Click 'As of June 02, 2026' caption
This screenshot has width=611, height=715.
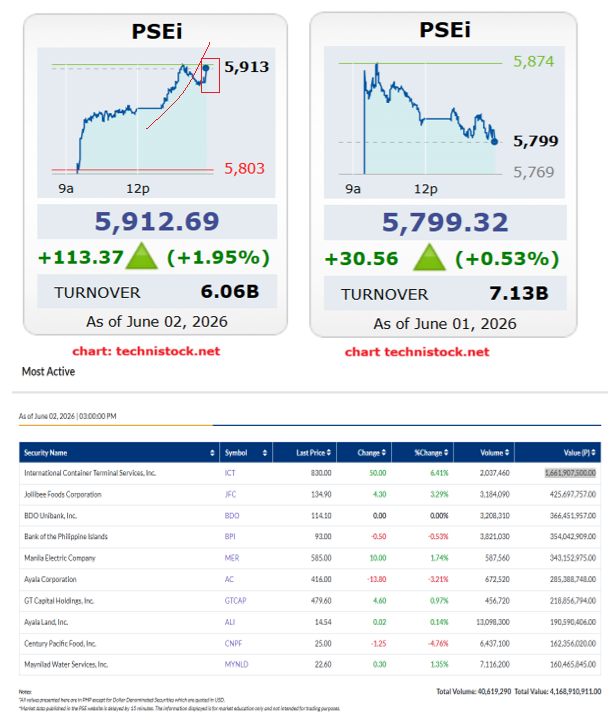(x=157, y=322)
